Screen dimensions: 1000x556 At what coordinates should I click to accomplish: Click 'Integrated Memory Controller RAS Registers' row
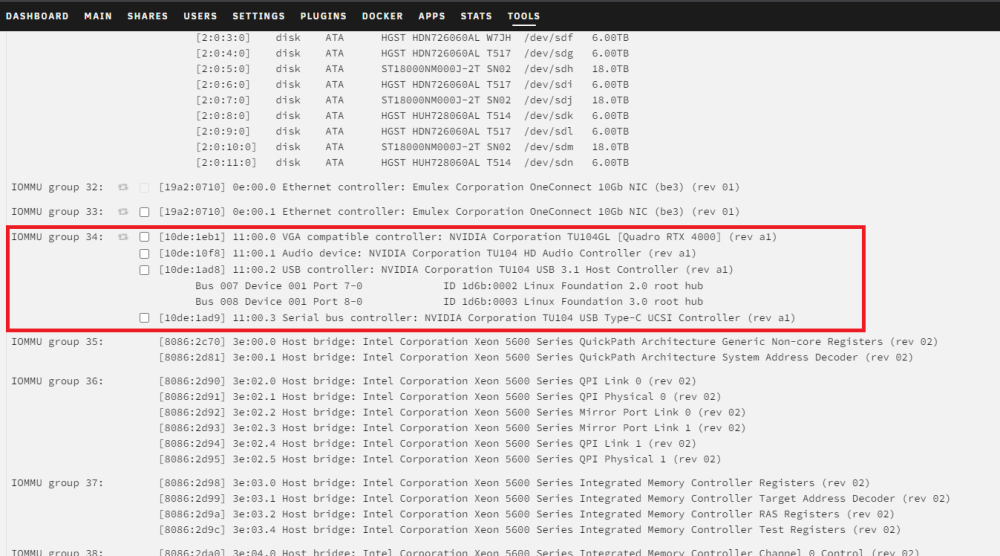pyautogui.click(x=527, y=515)
